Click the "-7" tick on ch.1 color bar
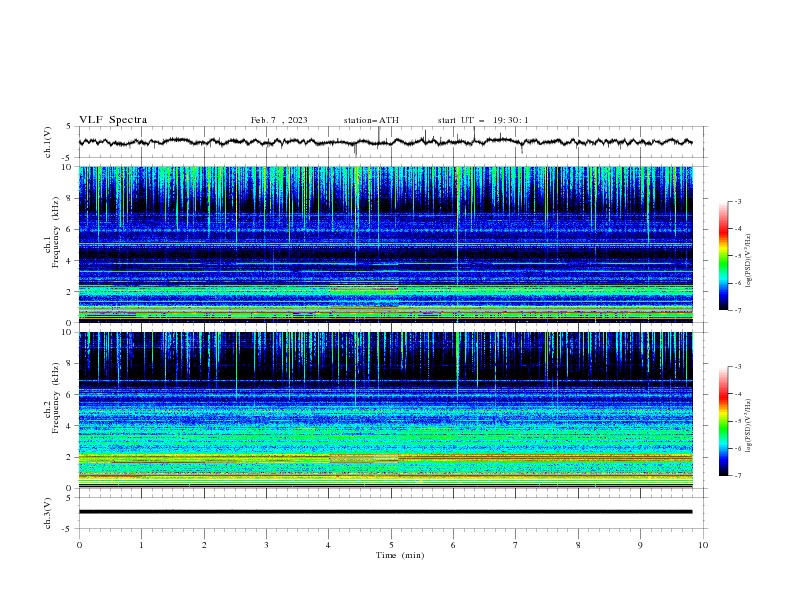This screenshot has width=792, height=612. 737,310
